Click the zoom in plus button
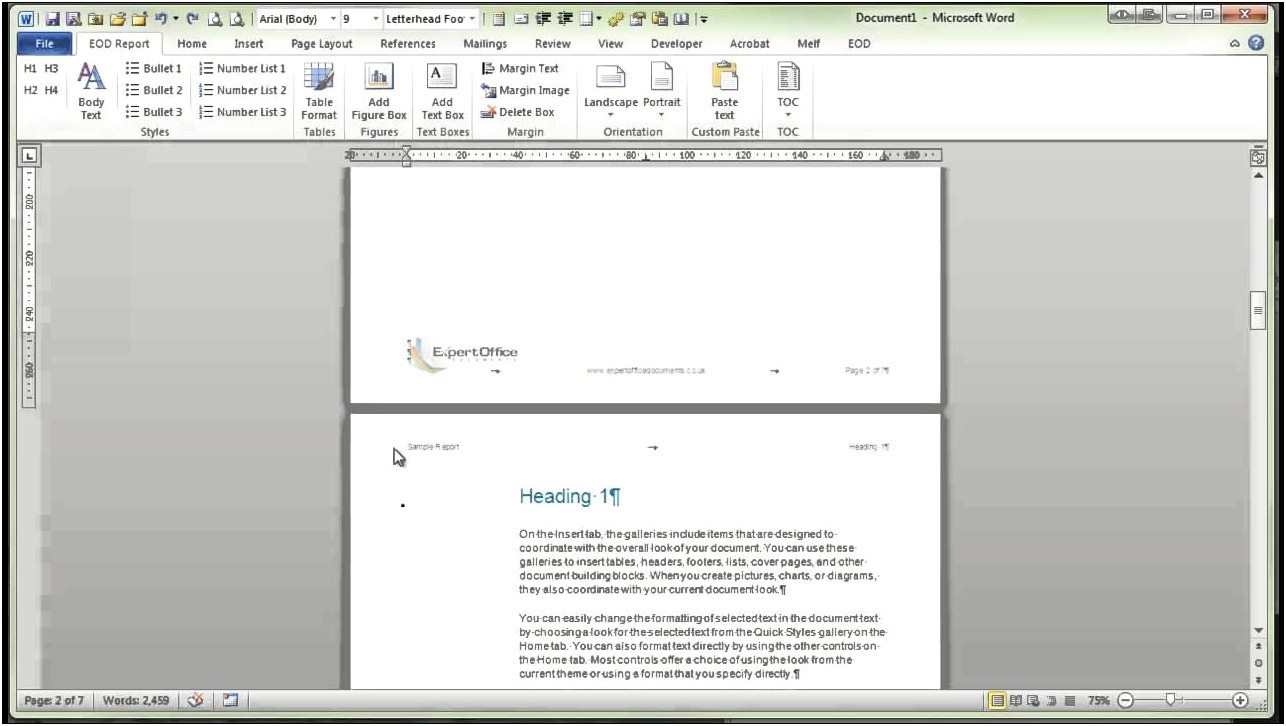 pyautogui.click(x=1241, y=701)
